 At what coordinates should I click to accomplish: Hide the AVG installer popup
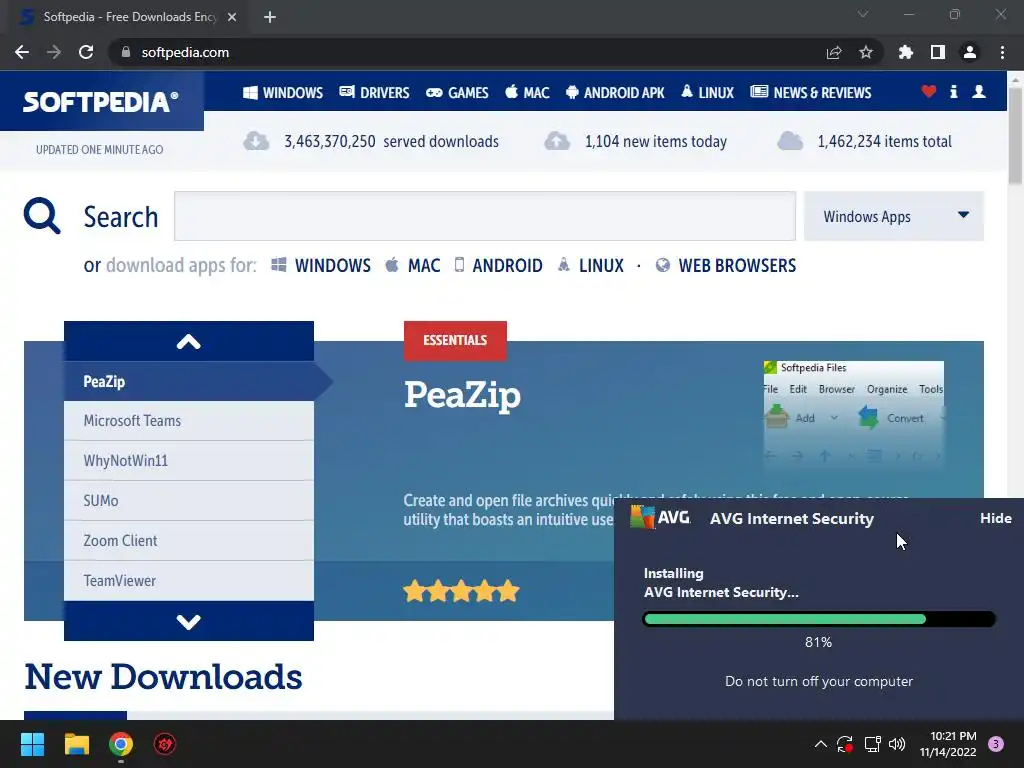point(995,518)
